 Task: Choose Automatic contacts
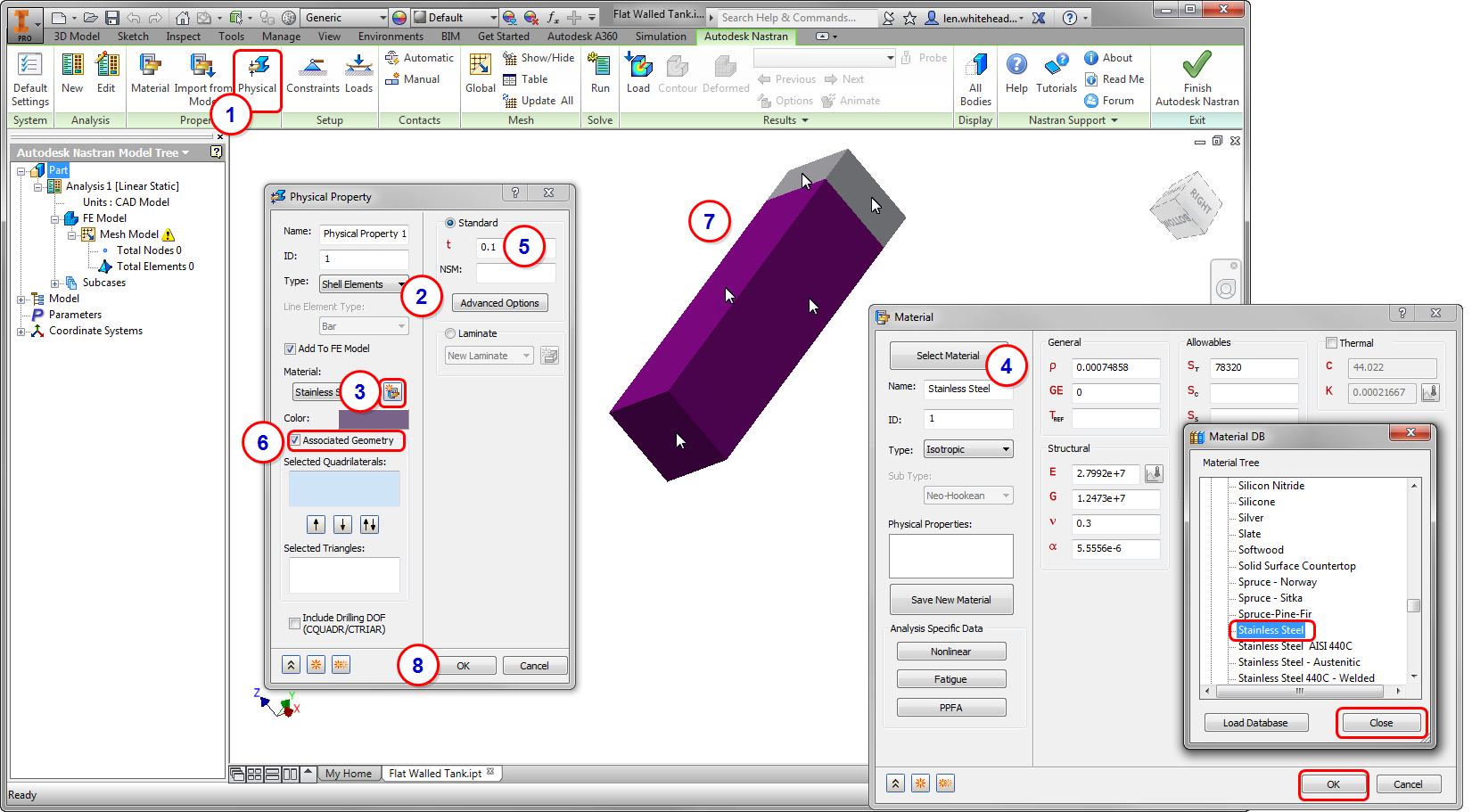(419, 58)
